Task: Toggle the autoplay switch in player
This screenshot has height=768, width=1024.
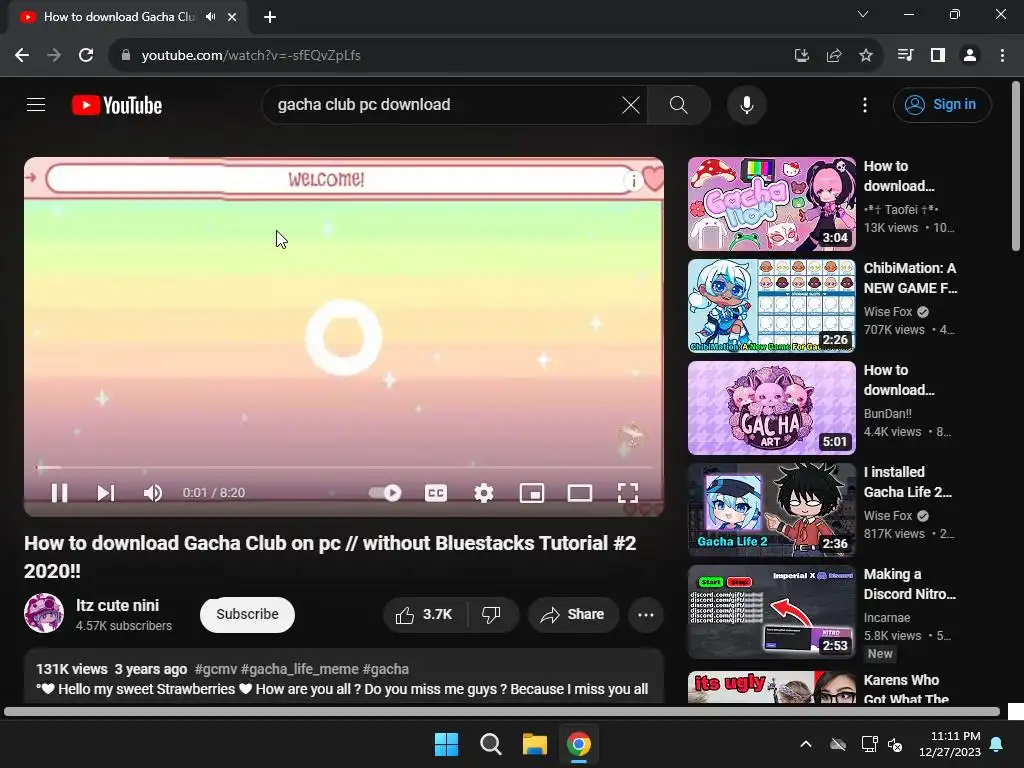Action: click(385, 492)
